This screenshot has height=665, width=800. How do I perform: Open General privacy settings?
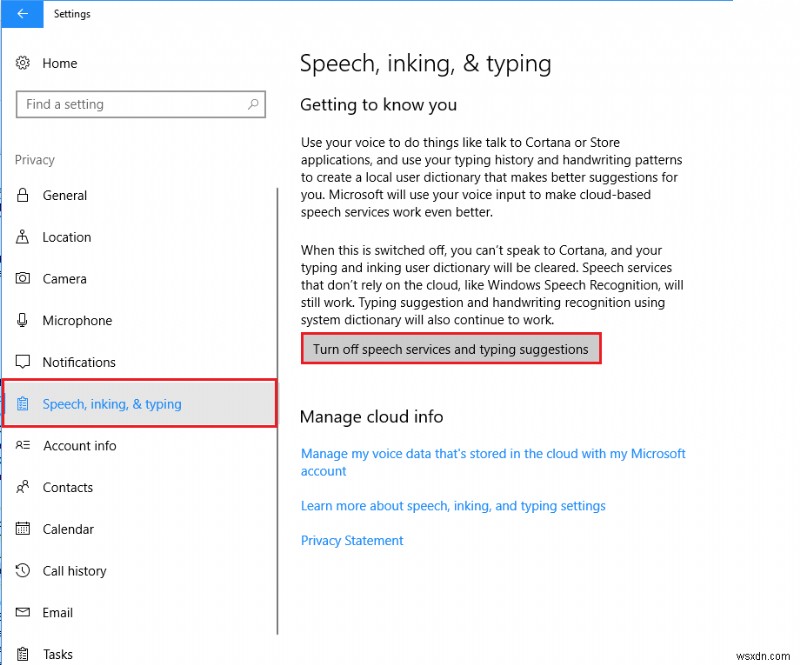click(65, 195)
